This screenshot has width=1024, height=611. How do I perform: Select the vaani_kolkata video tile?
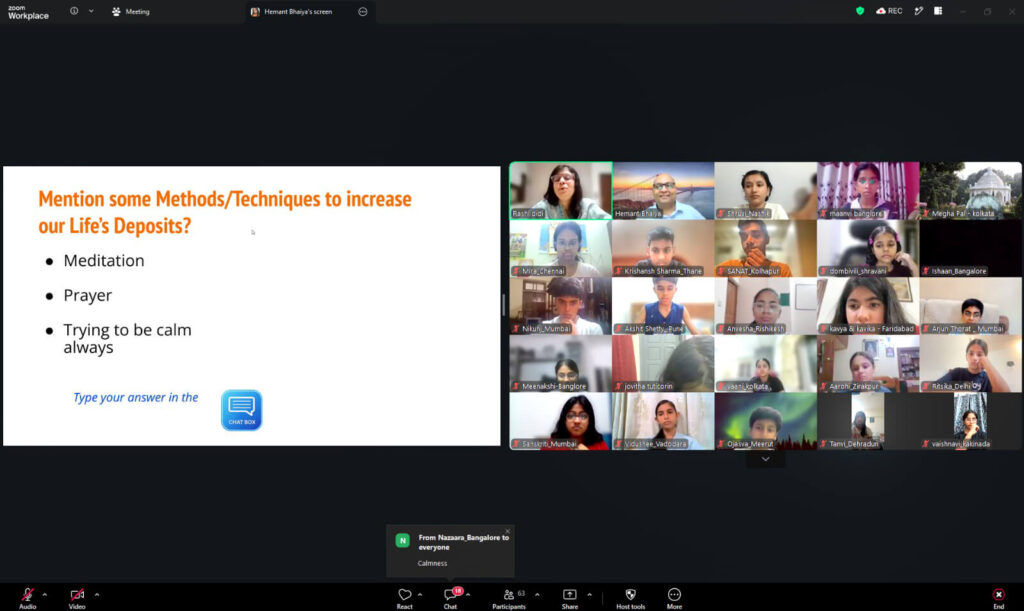point(765,363)
